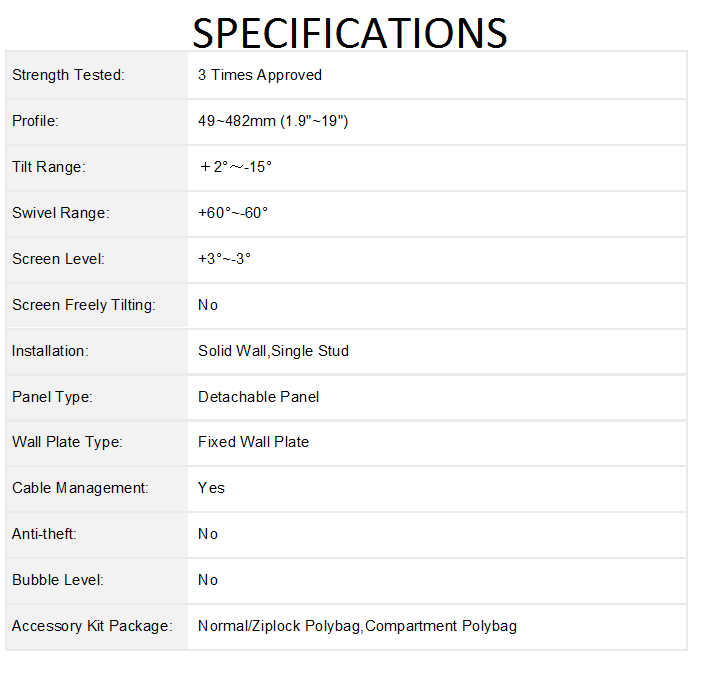Select the +2°~-15° tilt value
This screenshot has height=688, width=712.
click(235, 167)
